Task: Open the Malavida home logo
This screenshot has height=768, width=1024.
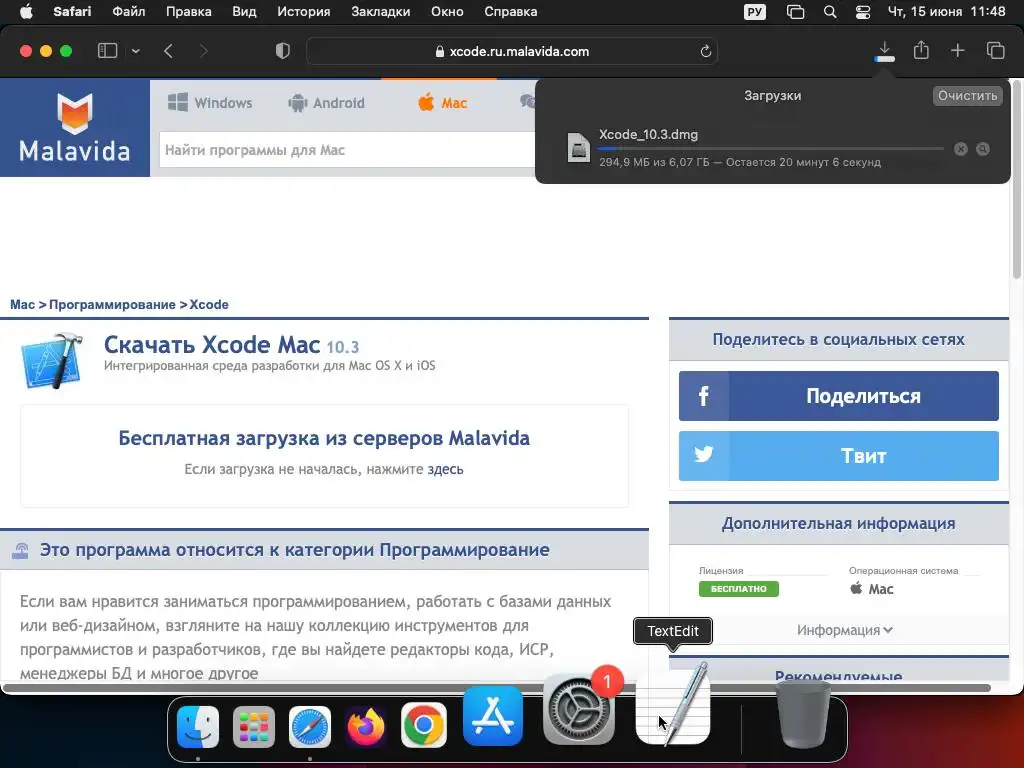Action: pyautogui.click(x=75, y=127)
